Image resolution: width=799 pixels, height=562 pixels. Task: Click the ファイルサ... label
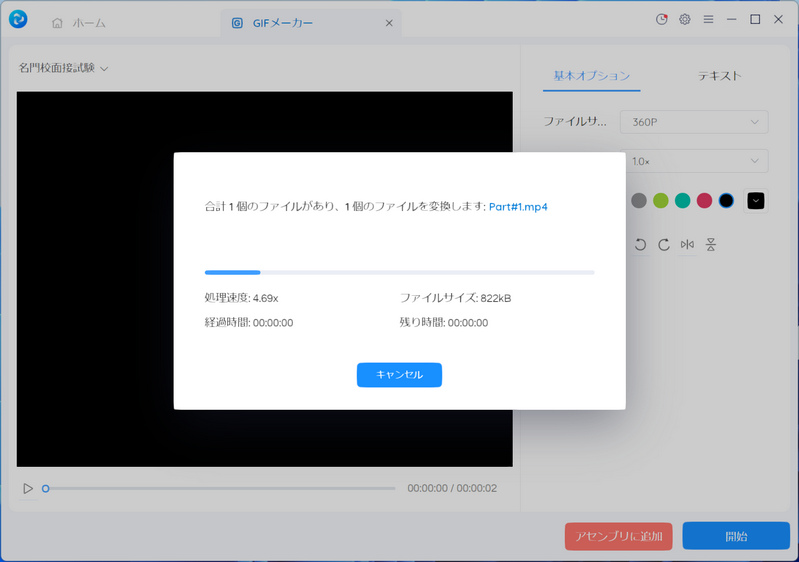pyautogui.click(x=575, y=122)
